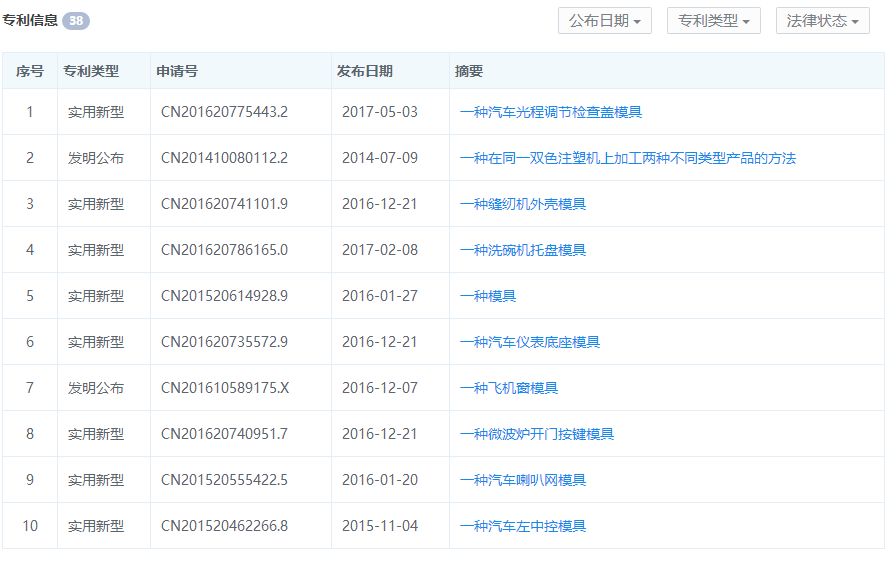Viewport: 895px width, 561px height.
Task: Open the dual-color injection molding method patent link
Action: (x=627, y=158)
